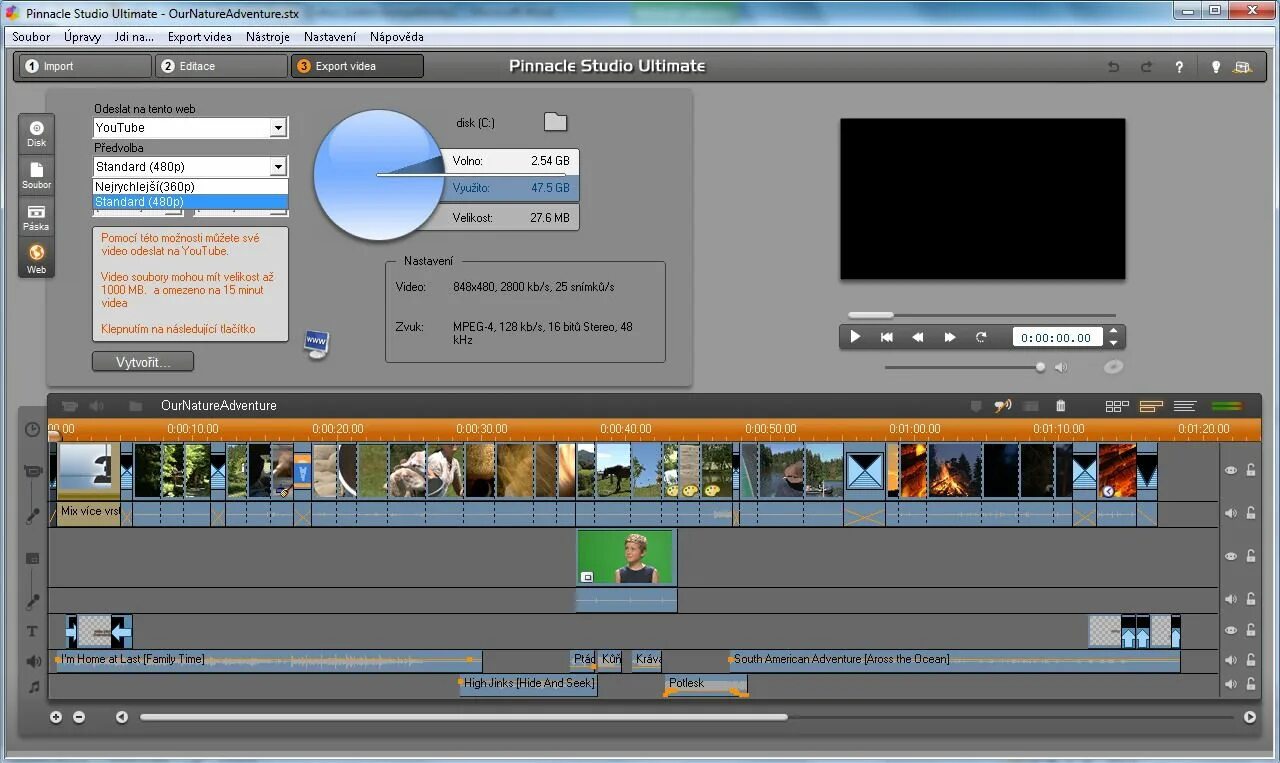The image size is (1280, 763).
Task: Click the sound effects track speaker icon
Action: (x=33, y=661)
